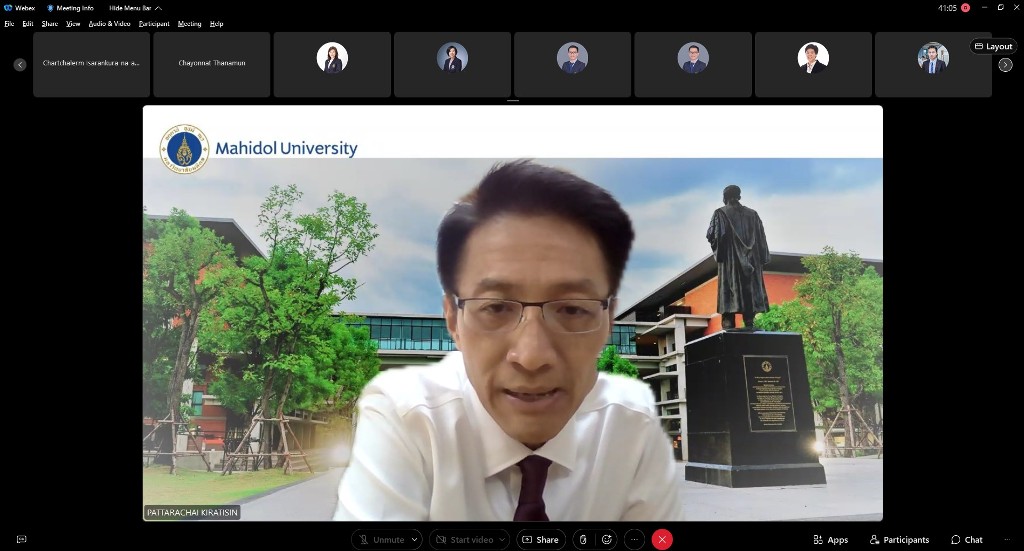The height and width of the screenshot is (551, 1024).
Task: Open the Apps panel
Action: (830, 540)
